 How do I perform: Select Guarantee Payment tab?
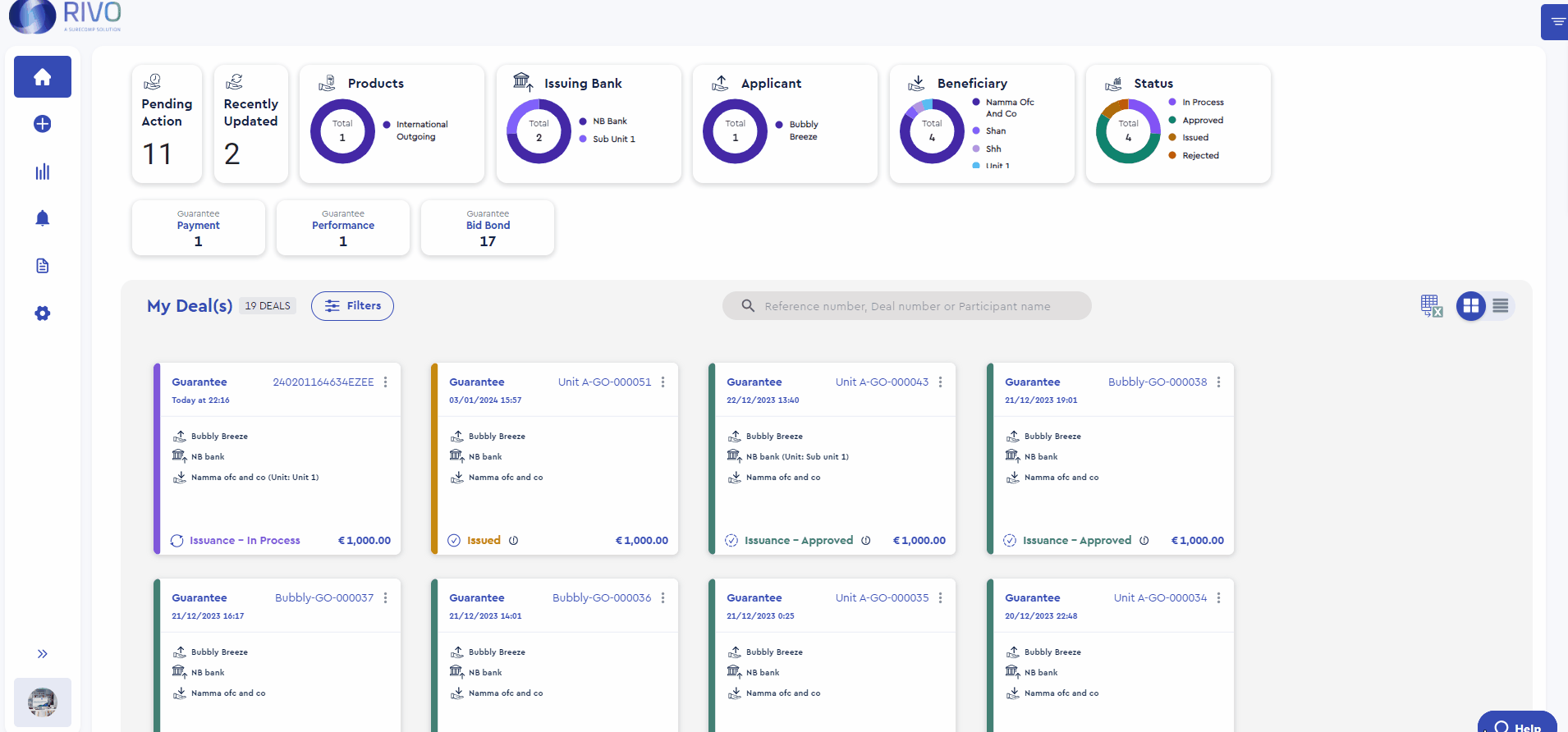199,228
